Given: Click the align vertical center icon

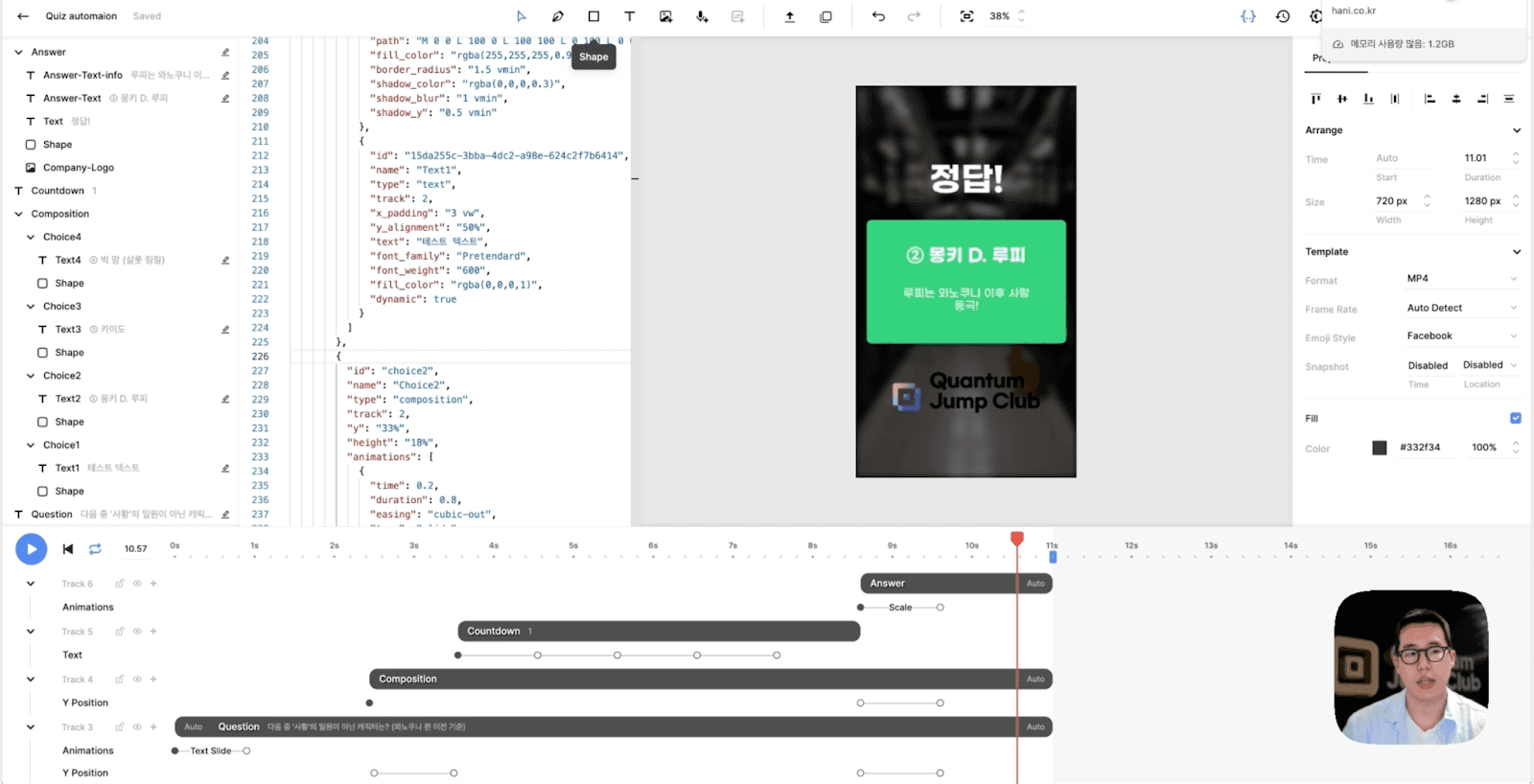Looking at the screenshot, I should [1342, 99].
